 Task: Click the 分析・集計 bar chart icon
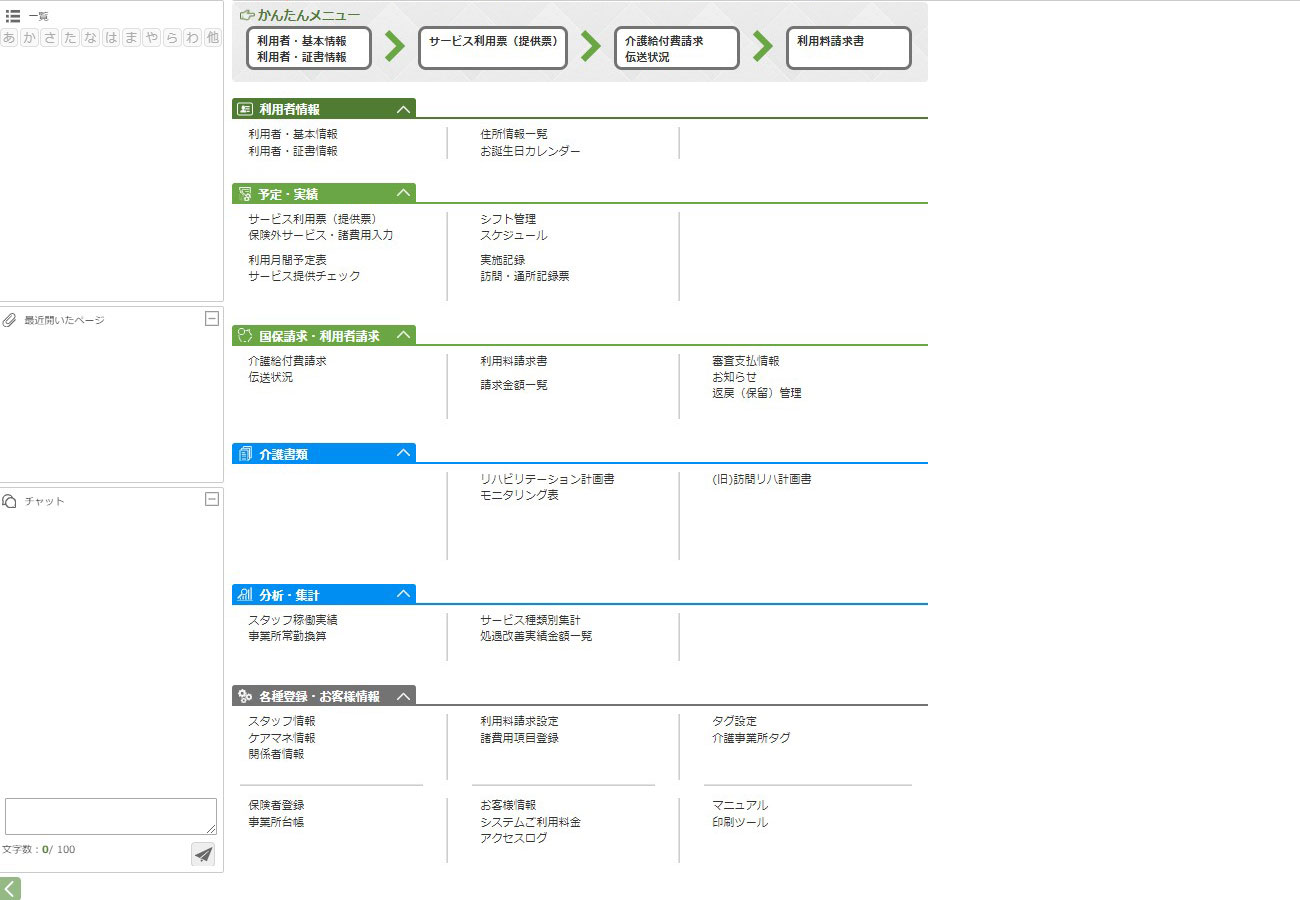click(245, 595)
